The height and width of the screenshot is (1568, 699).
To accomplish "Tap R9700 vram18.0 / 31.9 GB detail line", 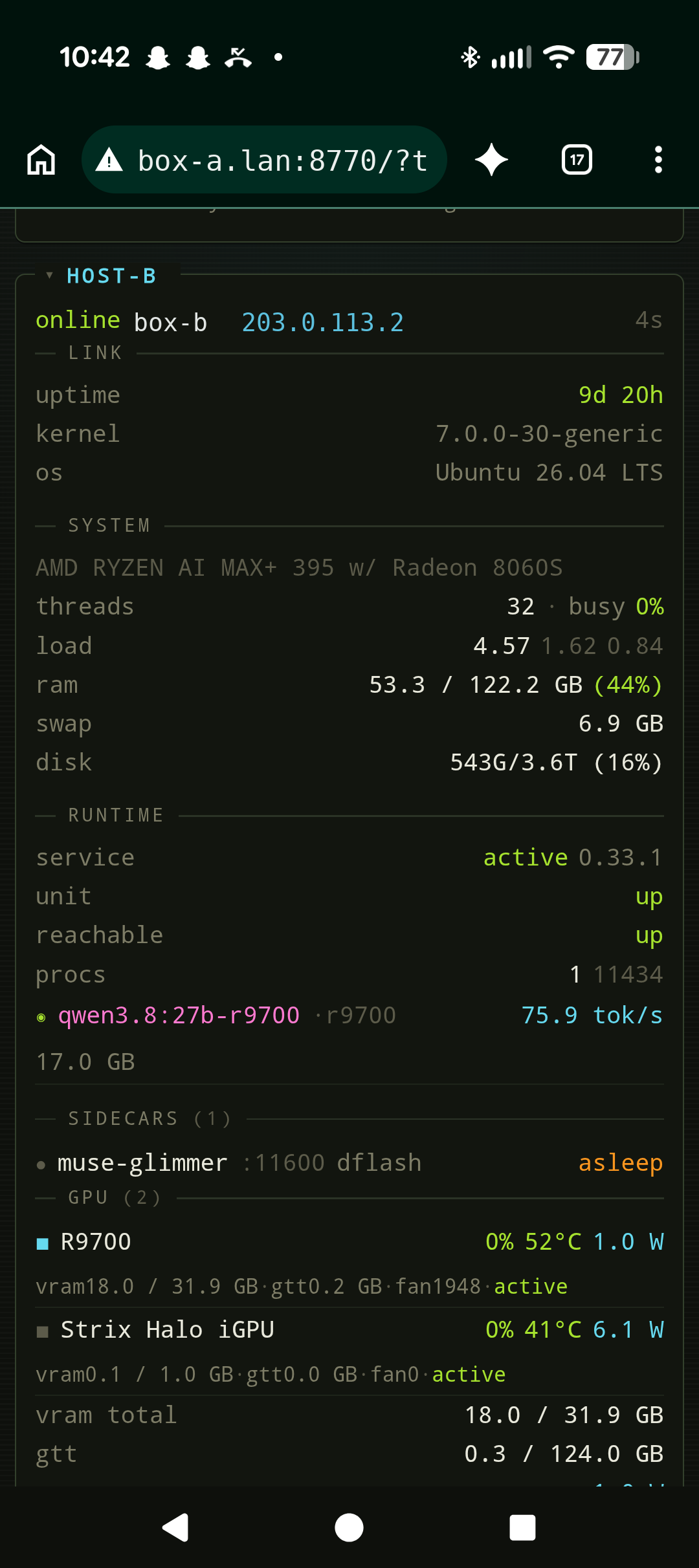I will click(302, 1286).
